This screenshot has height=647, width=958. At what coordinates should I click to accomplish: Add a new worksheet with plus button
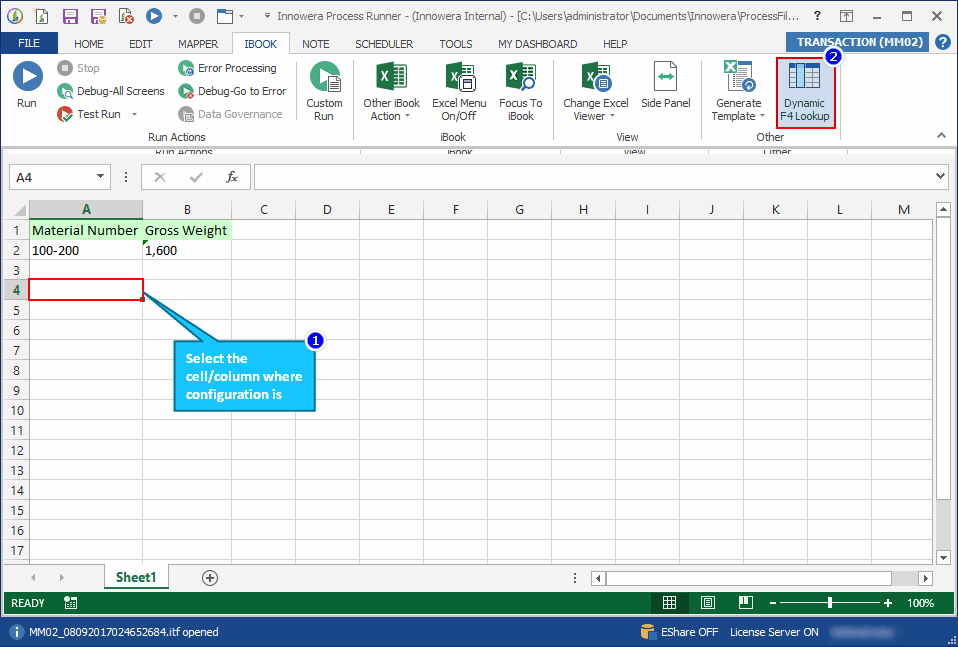tap(209, 577)
